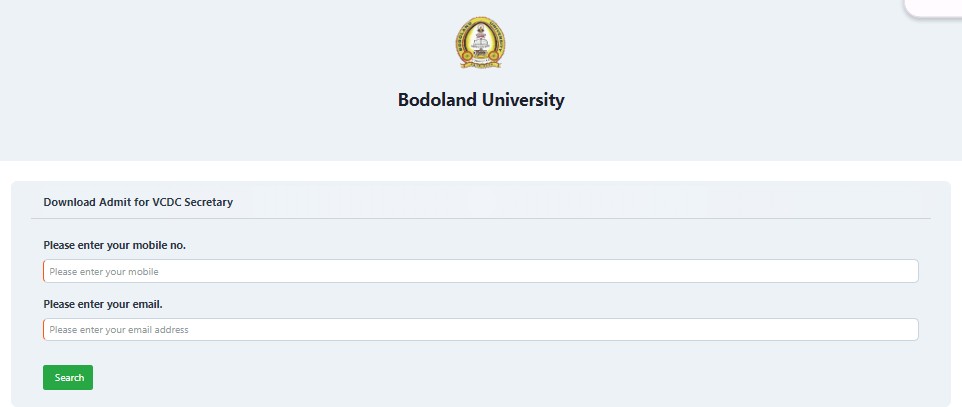Click the right end of the mobile input box
962x407 pixels.
[908, 271]
